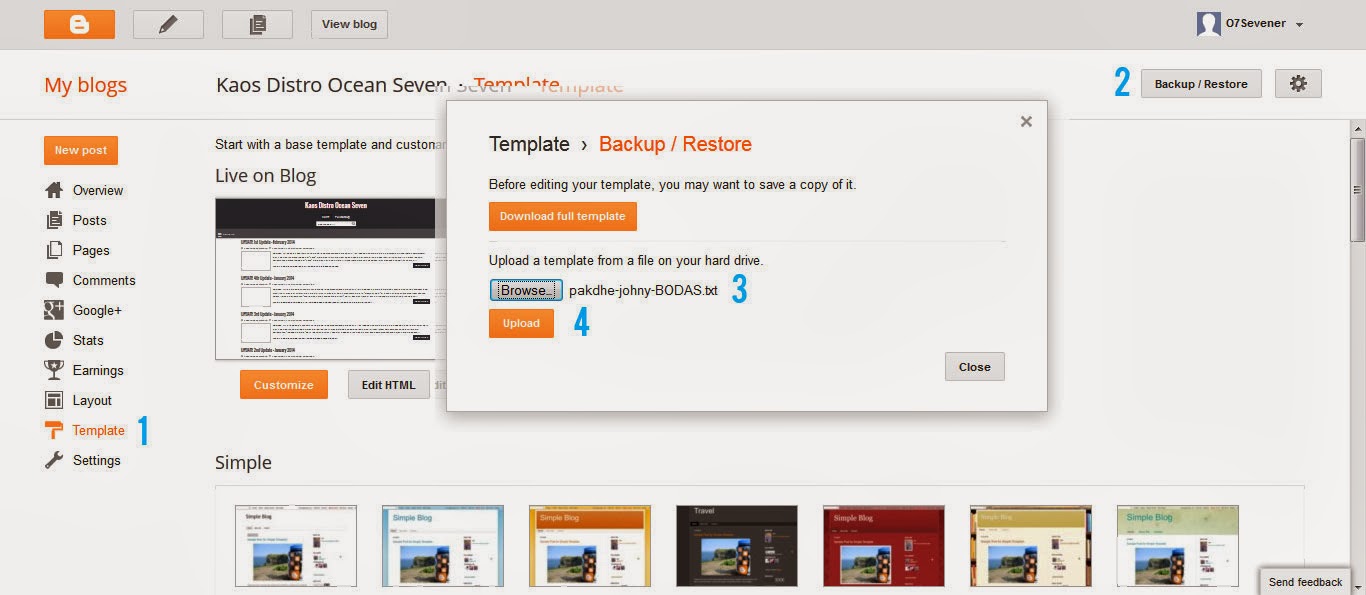Select Layout in the sidebar
The image size is (1366, 595).
(92, 400)
